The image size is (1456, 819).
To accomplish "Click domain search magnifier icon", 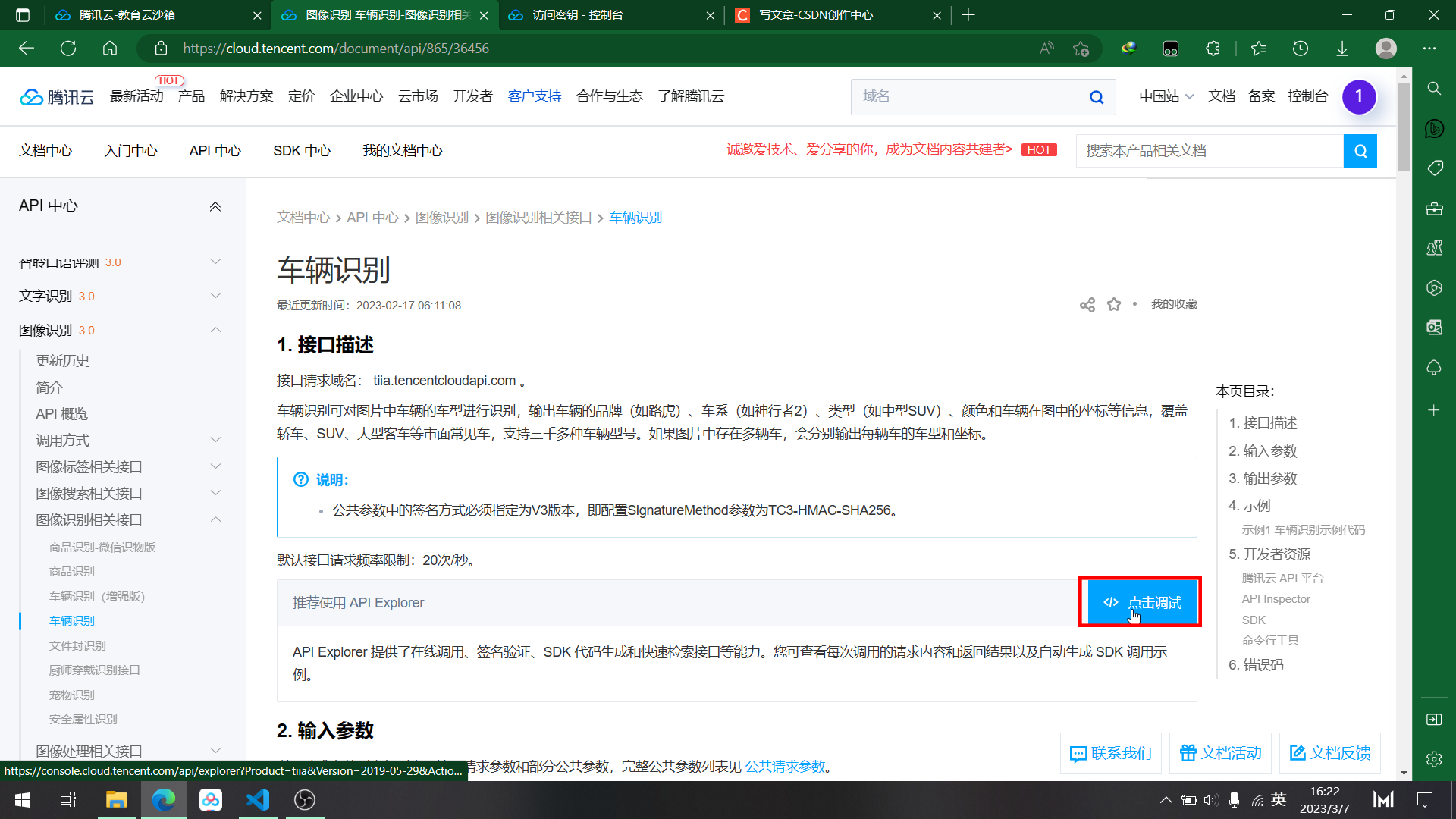I will tap(1097, 97).
